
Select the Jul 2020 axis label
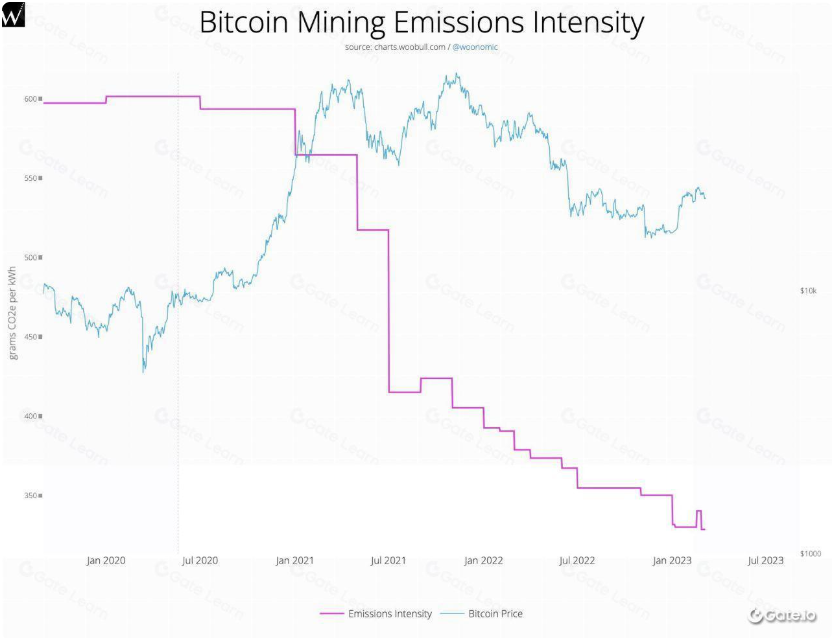pos(200,560)
